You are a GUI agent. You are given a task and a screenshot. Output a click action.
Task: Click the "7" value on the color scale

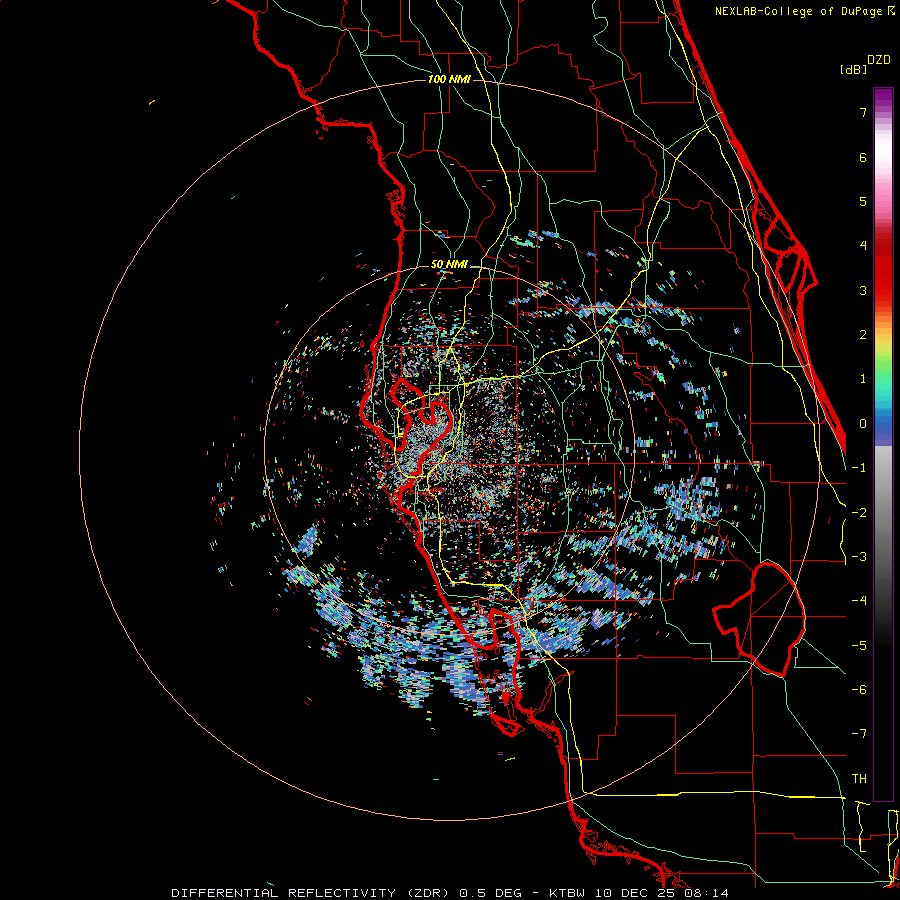click(x=863, y=112)
